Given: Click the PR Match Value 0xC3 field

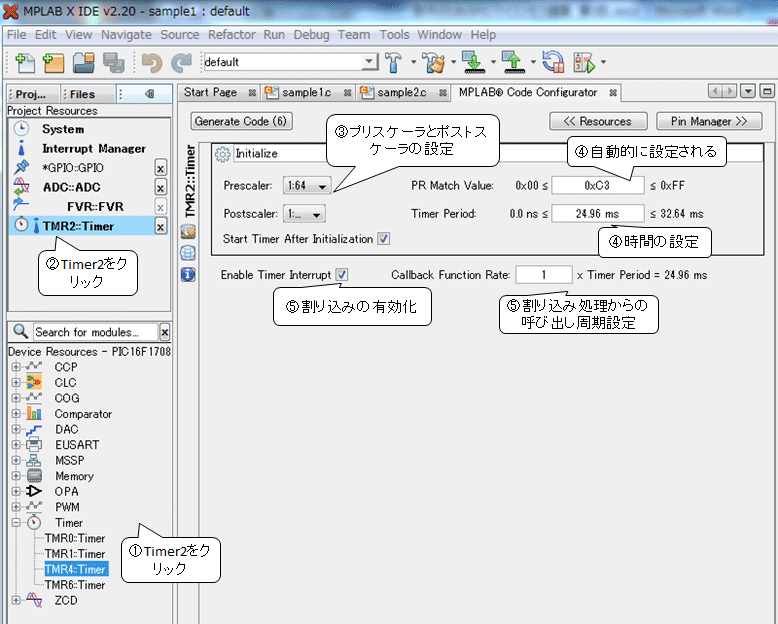Looking at the screenshot, I should click(597, 186).
